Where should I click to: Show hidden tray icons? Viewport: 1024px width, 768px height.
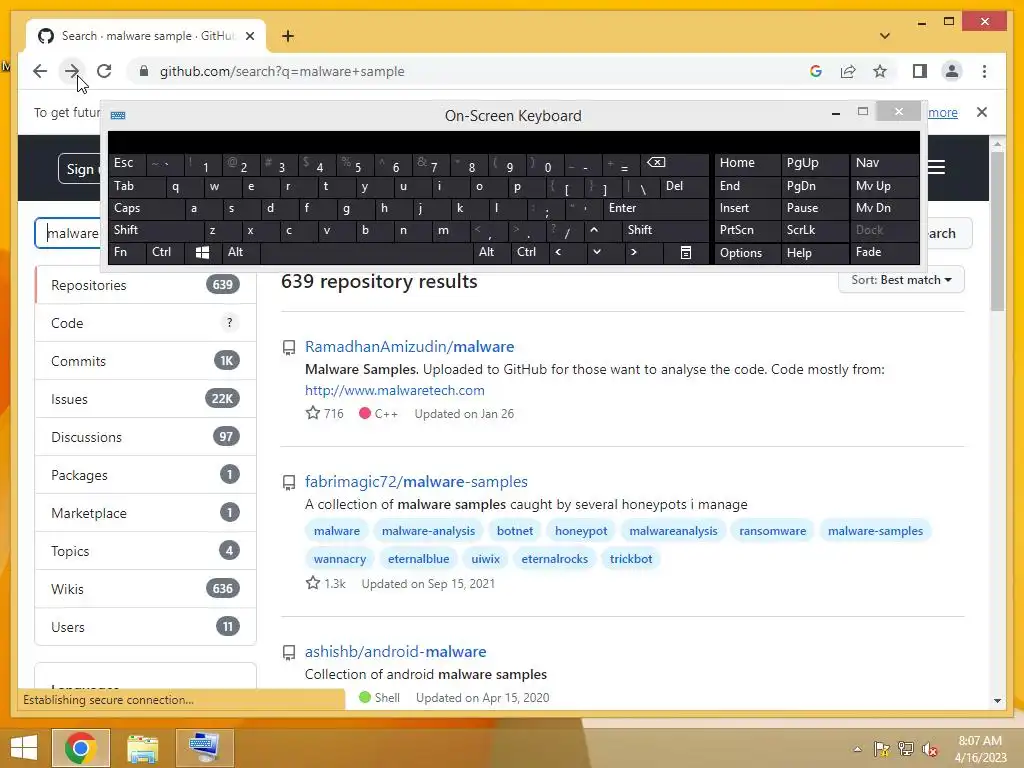coord(857,749)
